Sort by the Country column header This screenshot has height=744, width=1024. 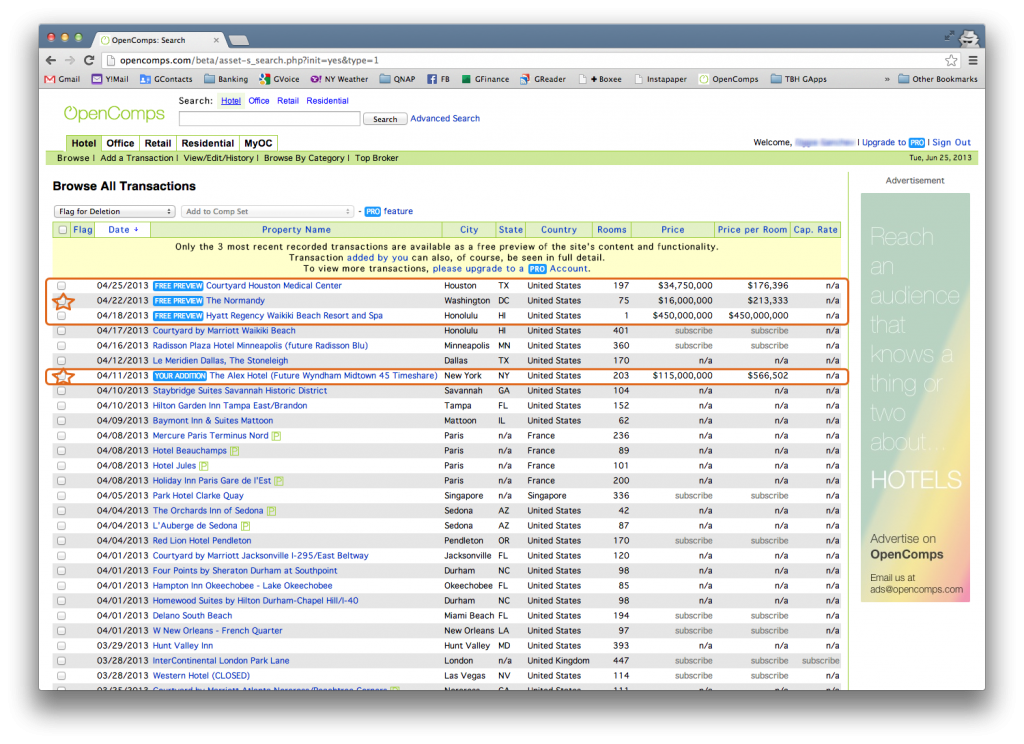tap(558, 230)
